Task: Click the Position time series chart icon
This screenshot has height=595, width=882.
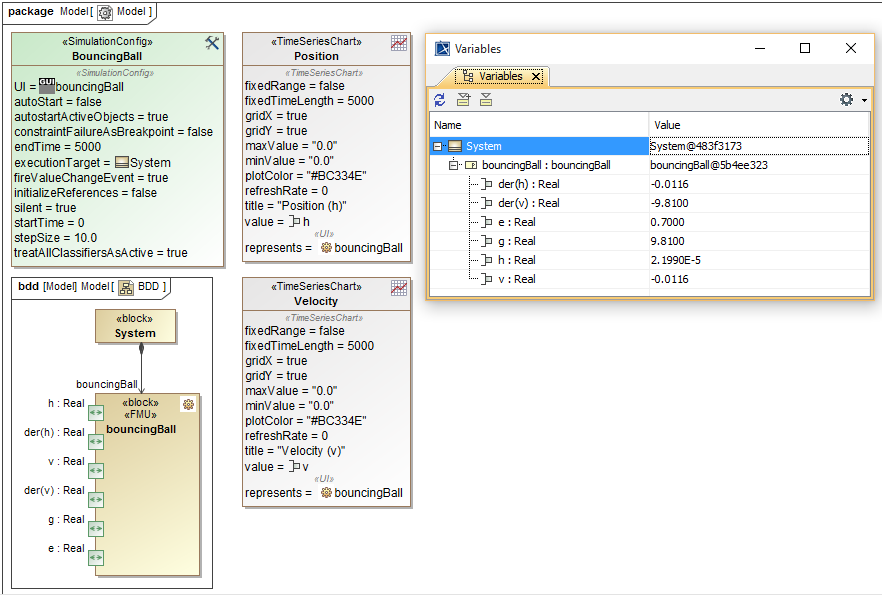Action: pos(399,43)
